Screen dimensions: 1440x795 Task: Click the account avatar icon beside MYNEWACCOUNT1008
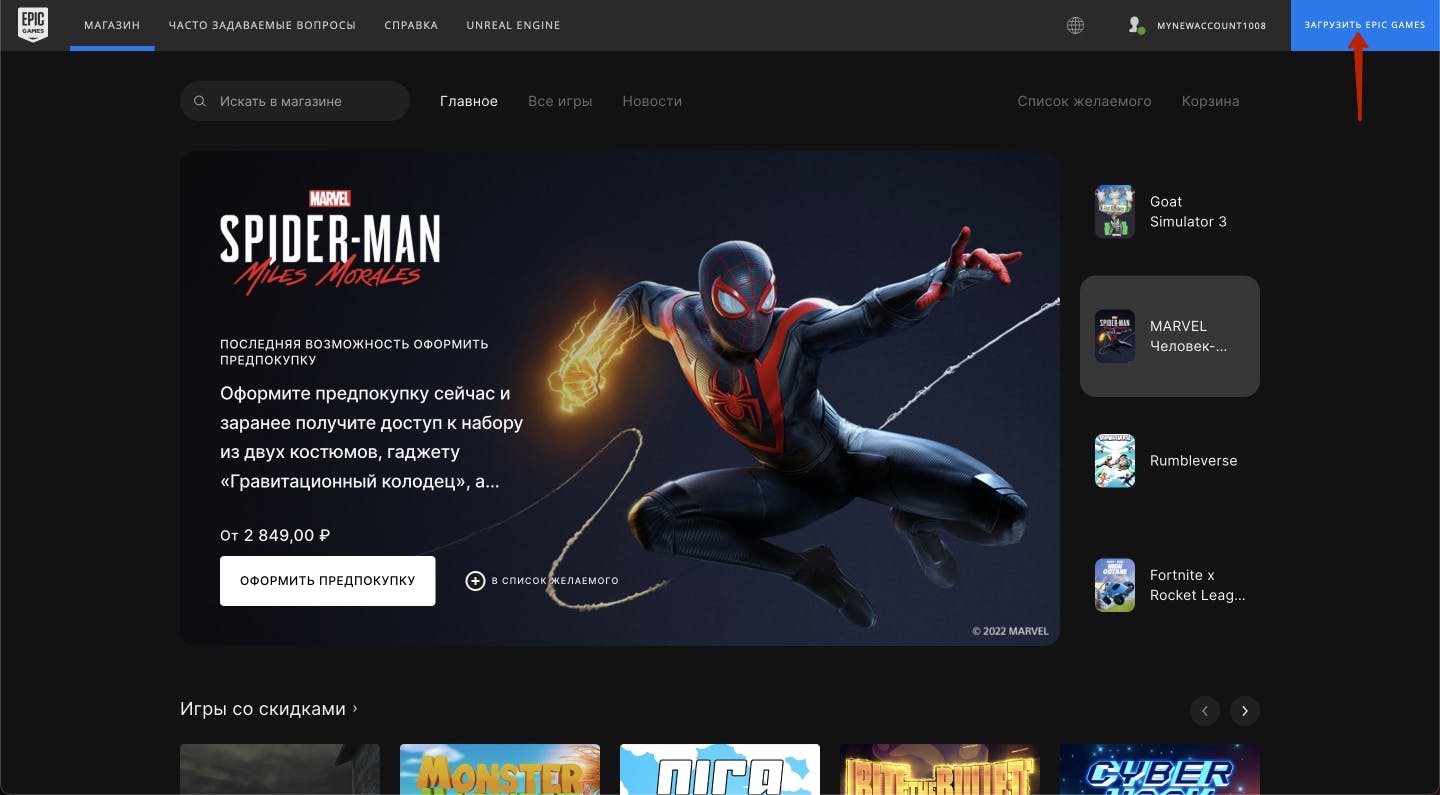(1136, 25)
